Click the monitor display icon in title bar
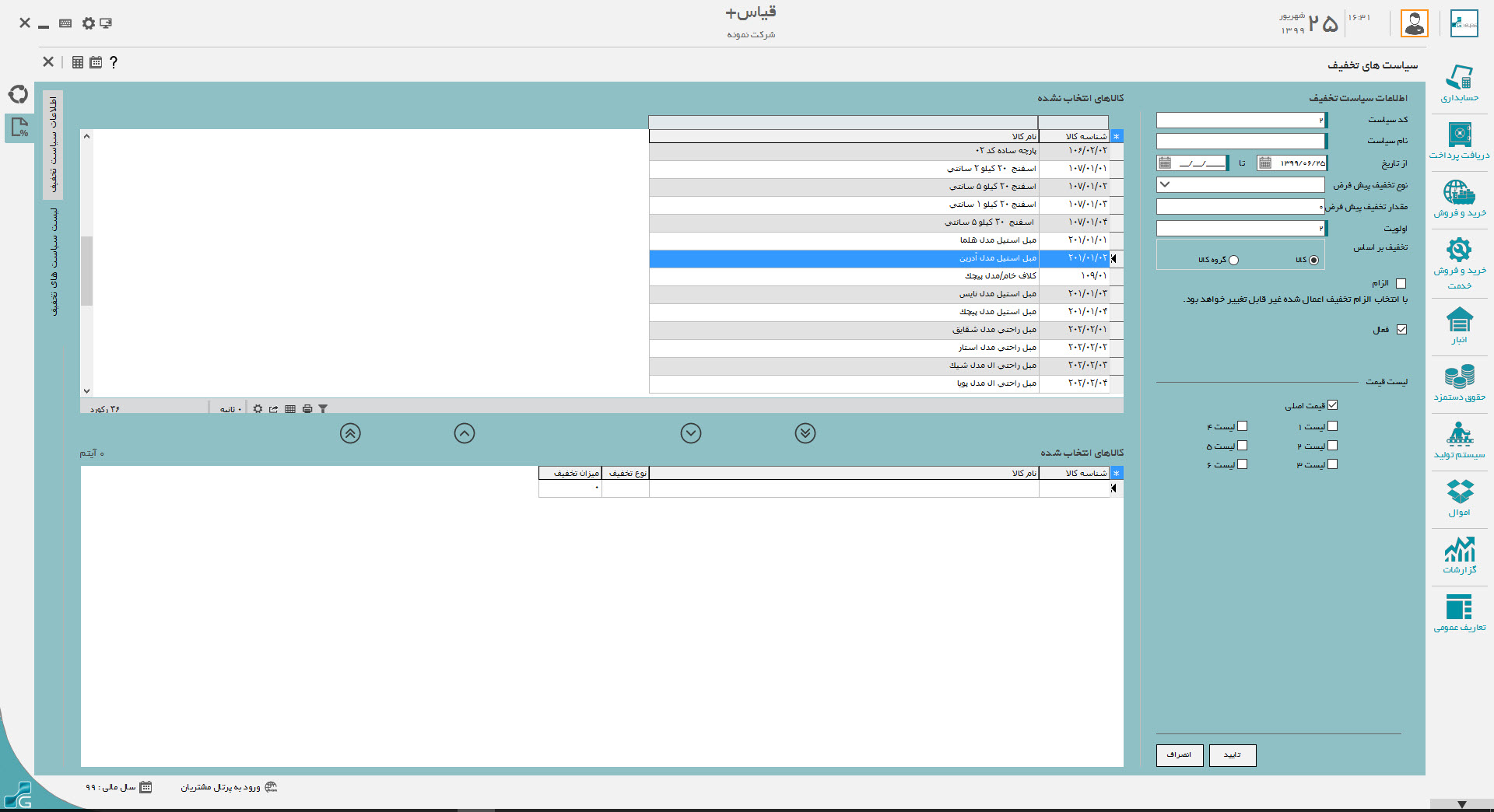This screenshot has width=1494, height=812. 106,23
